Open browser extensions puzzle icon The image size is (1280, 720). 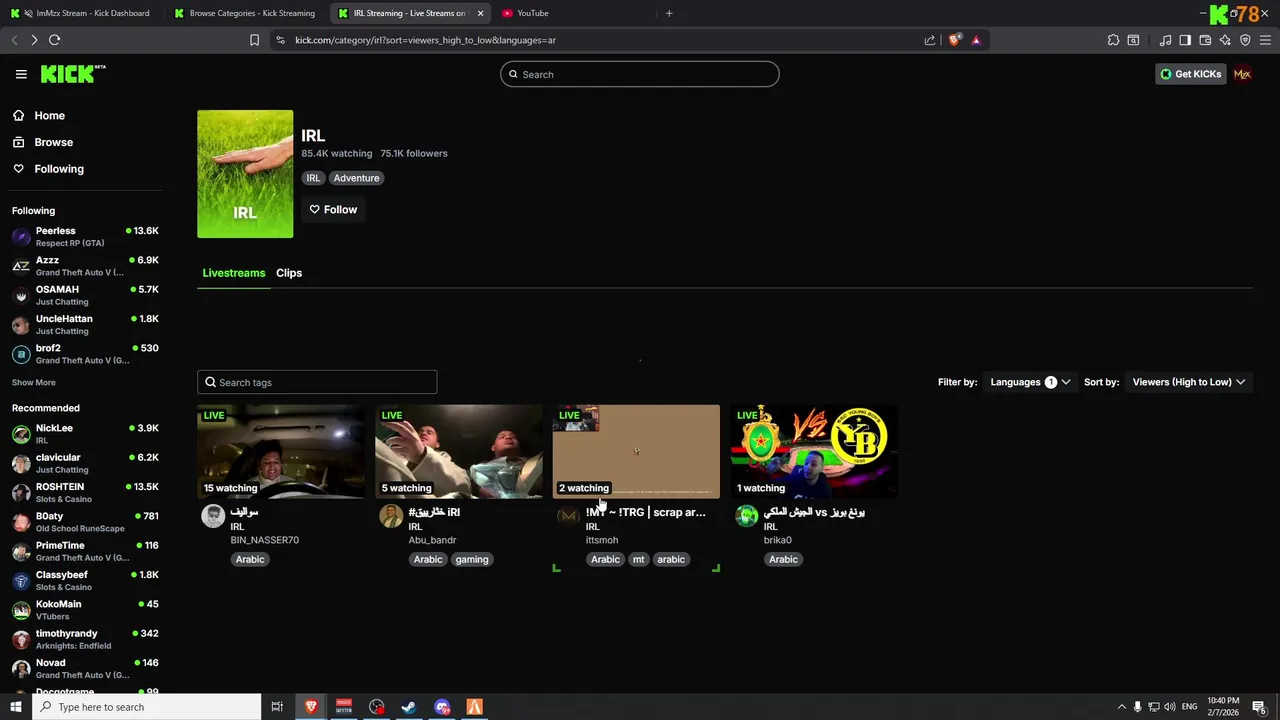(x=1113, y=40)
